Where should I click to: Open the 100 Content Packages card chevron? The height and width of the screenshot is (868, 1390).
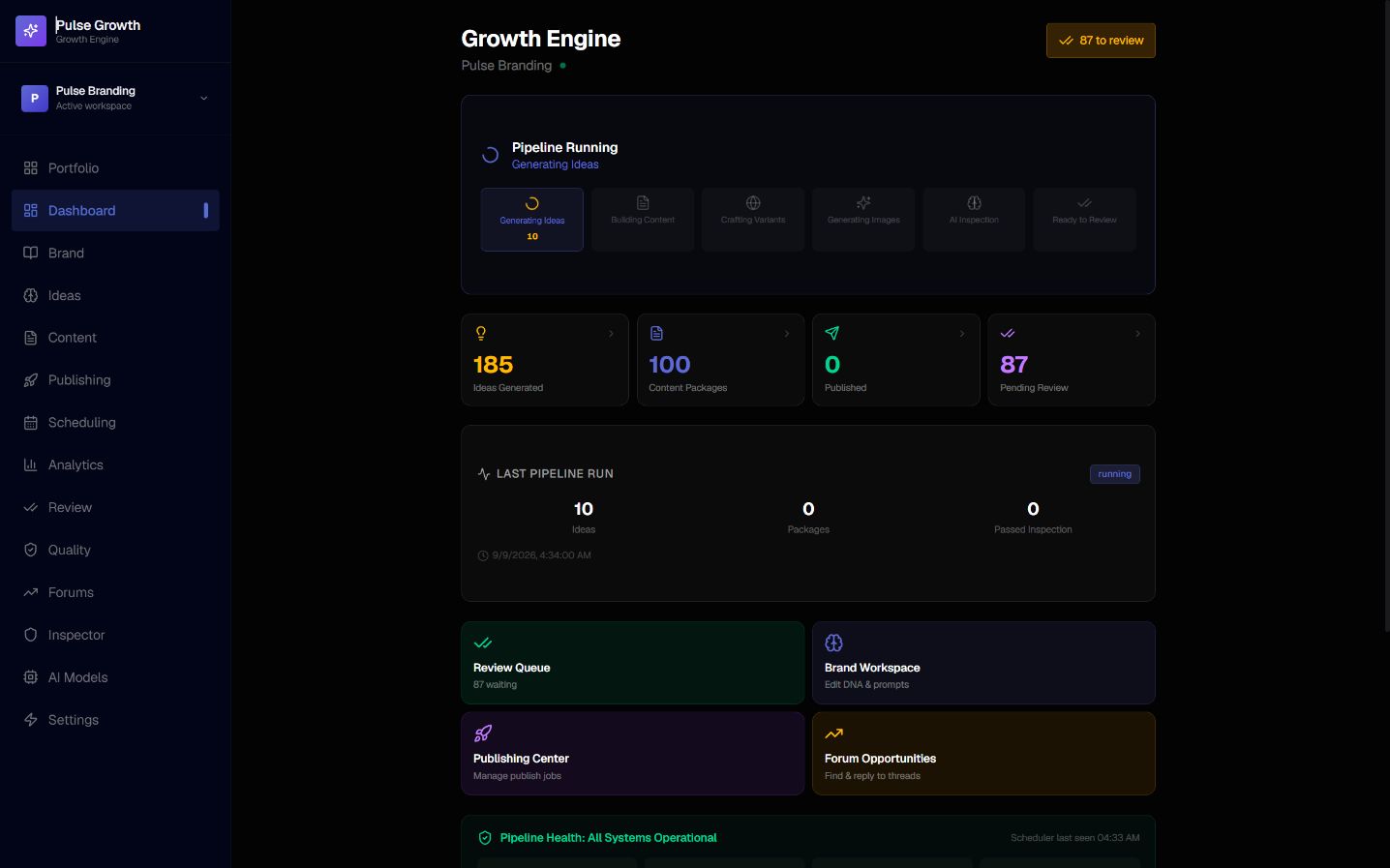(787, 334)
